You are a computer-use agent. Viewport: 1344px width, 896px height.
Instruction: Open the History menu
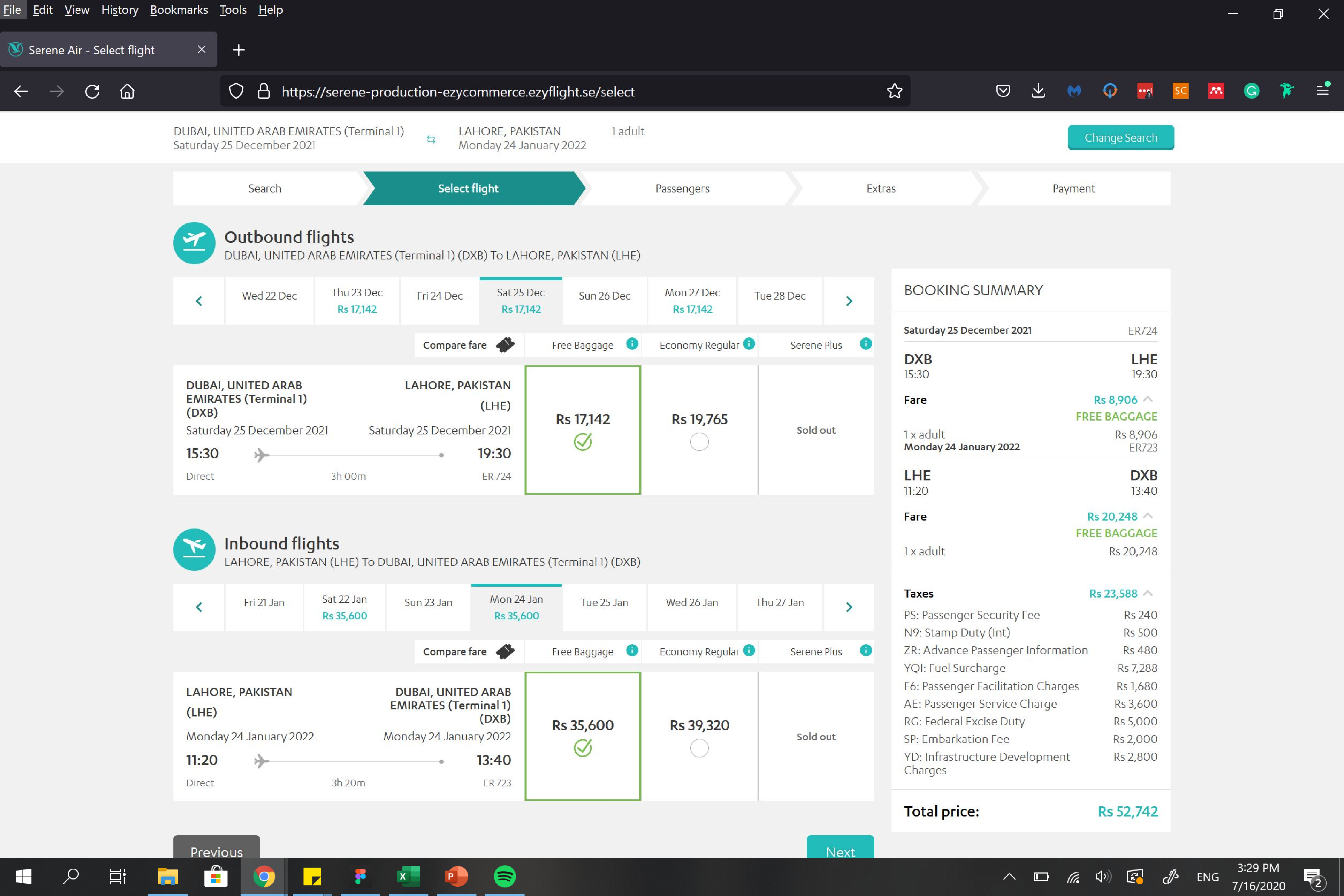pyautogui.click(x=119, y=10)
